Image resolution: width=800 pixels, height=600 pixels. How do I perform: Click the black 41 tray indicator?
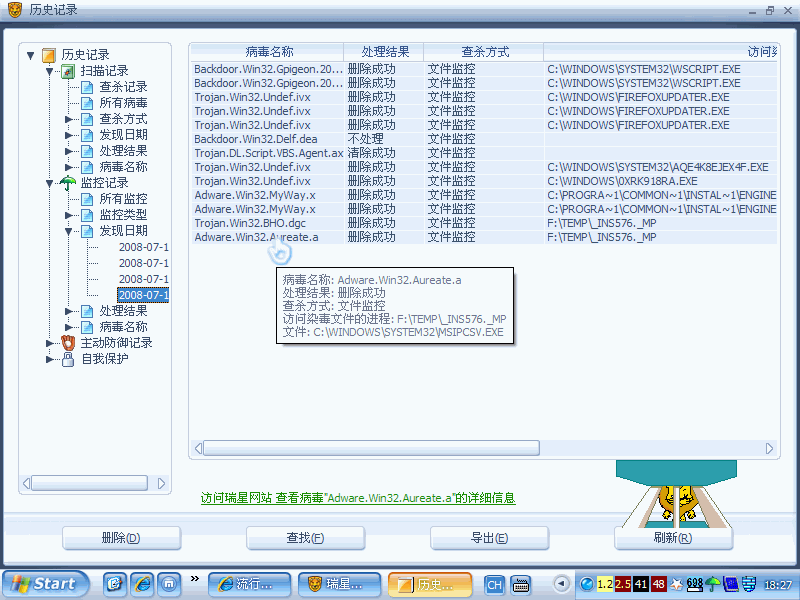[x=641, y=584]
